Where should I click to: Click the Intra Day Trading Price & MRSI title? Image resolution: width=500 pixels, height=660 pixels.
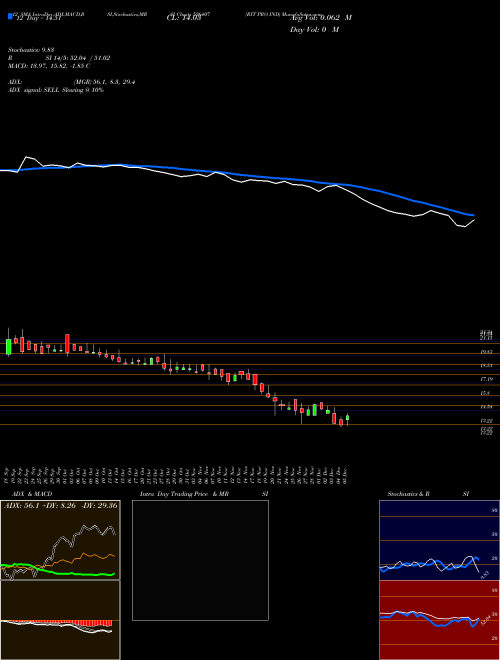click(204, 494)
